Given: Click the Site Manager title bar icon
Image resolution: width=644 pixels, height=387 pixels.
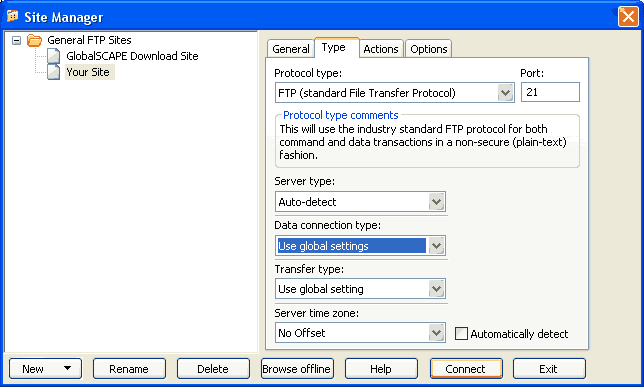Looking at the screenshot, I should [13, 16].
